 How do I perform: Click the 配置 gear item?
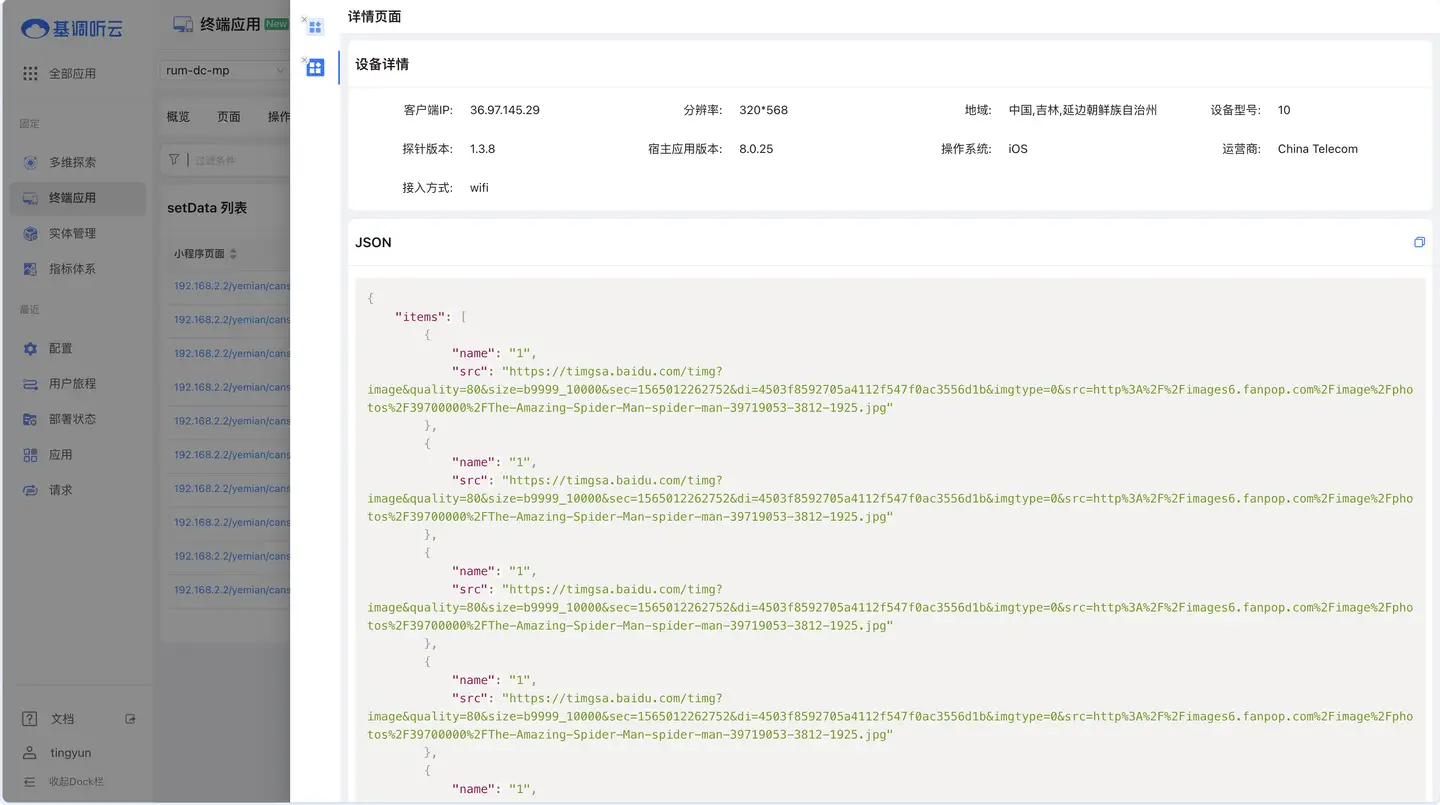coord(60,349)
